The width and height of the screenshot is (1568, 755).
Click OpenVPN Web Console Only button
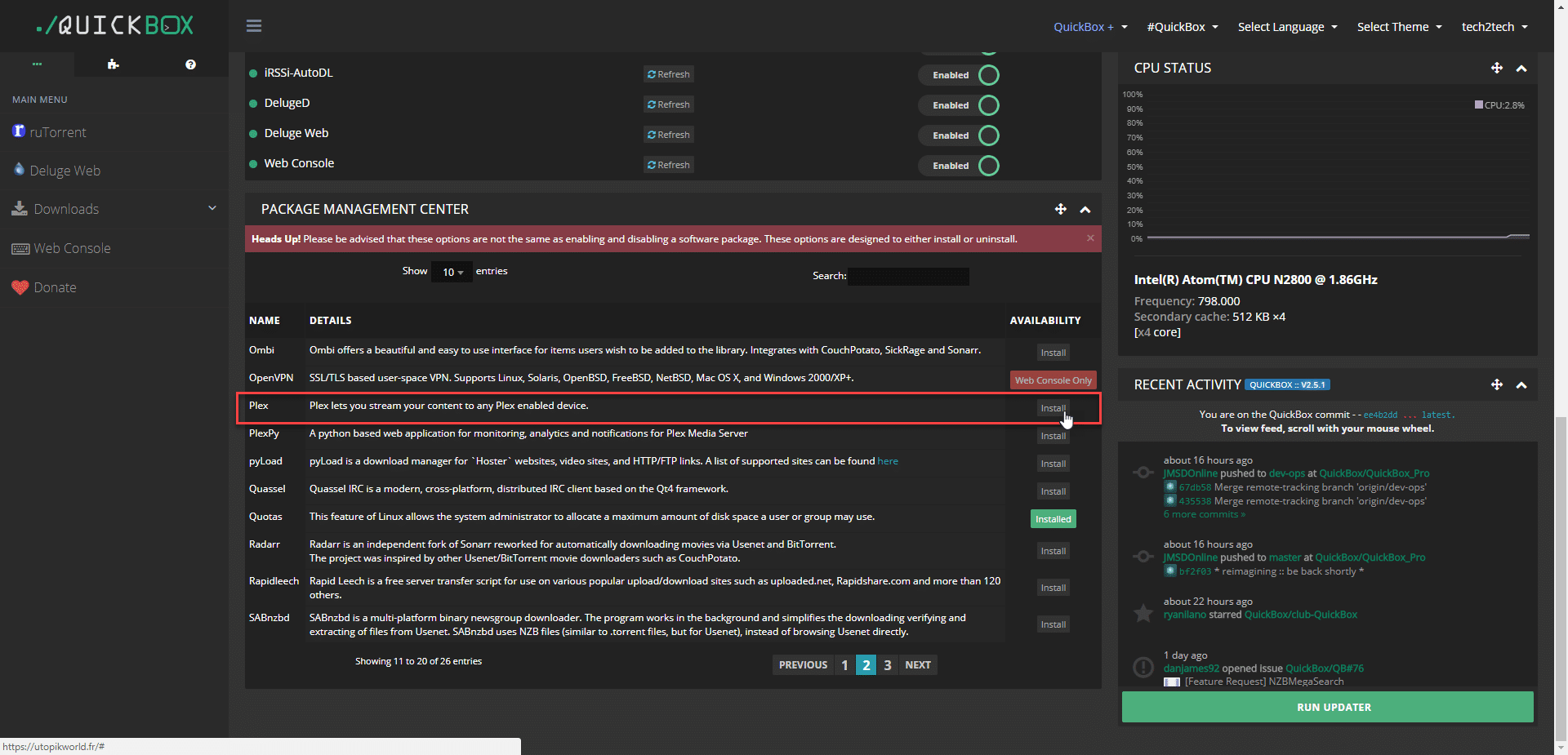(1053, 380)
